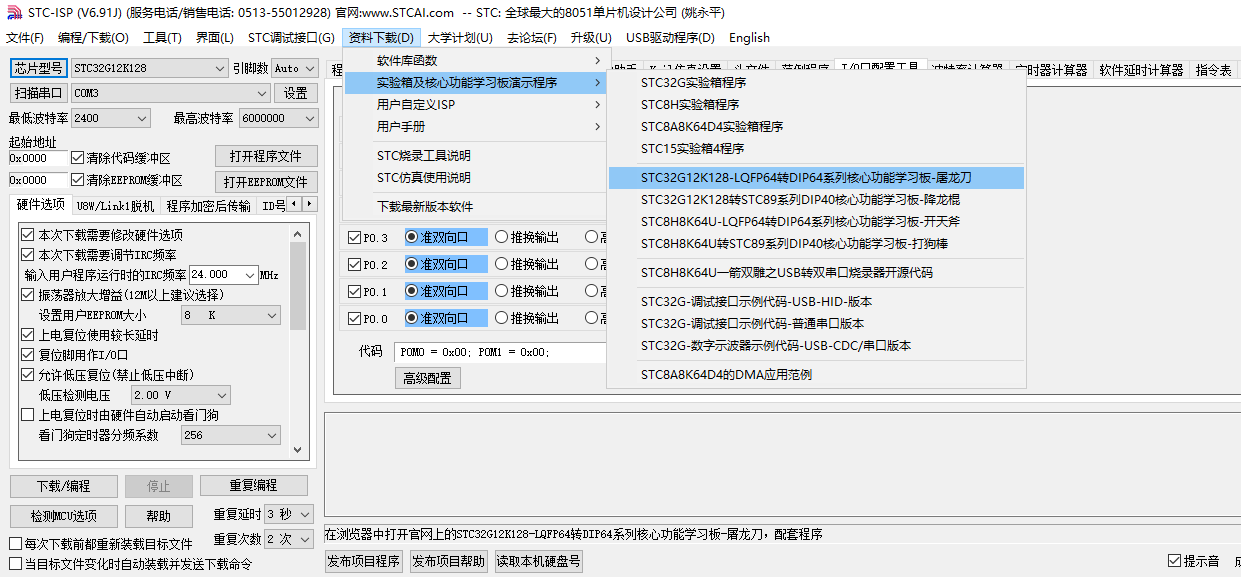This screenshot has height=577, width=1241.
Task: Open the 文件(F) menu
Action: 25,38
